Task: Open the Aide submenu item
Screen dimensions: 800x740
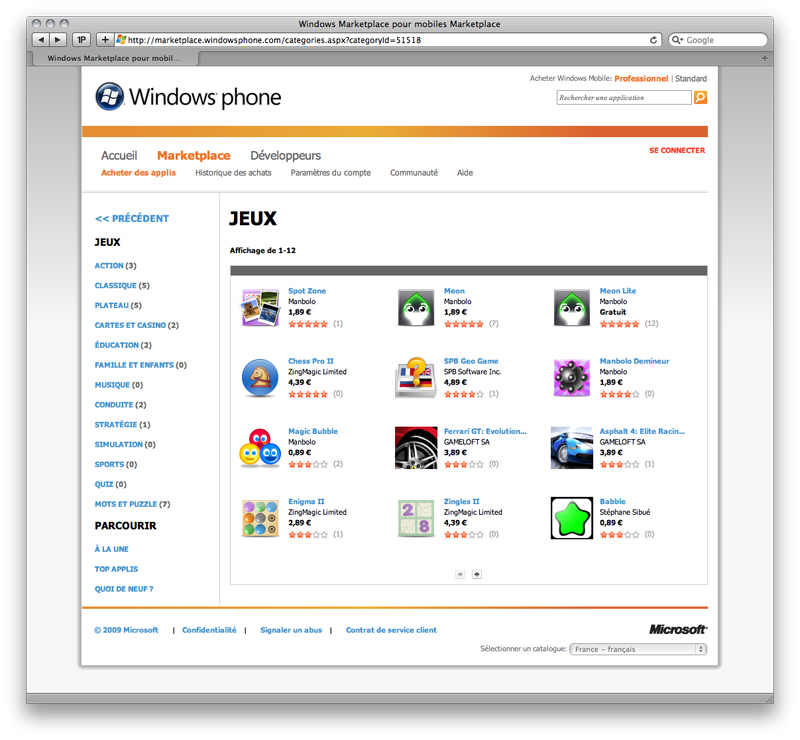Action: click(465, 173)
